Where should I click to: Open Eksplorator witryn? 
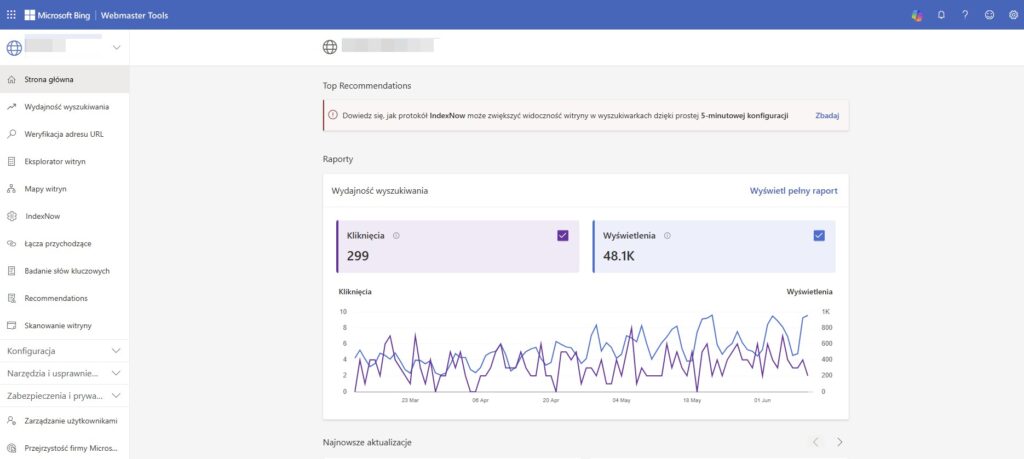tap(65, 161)
